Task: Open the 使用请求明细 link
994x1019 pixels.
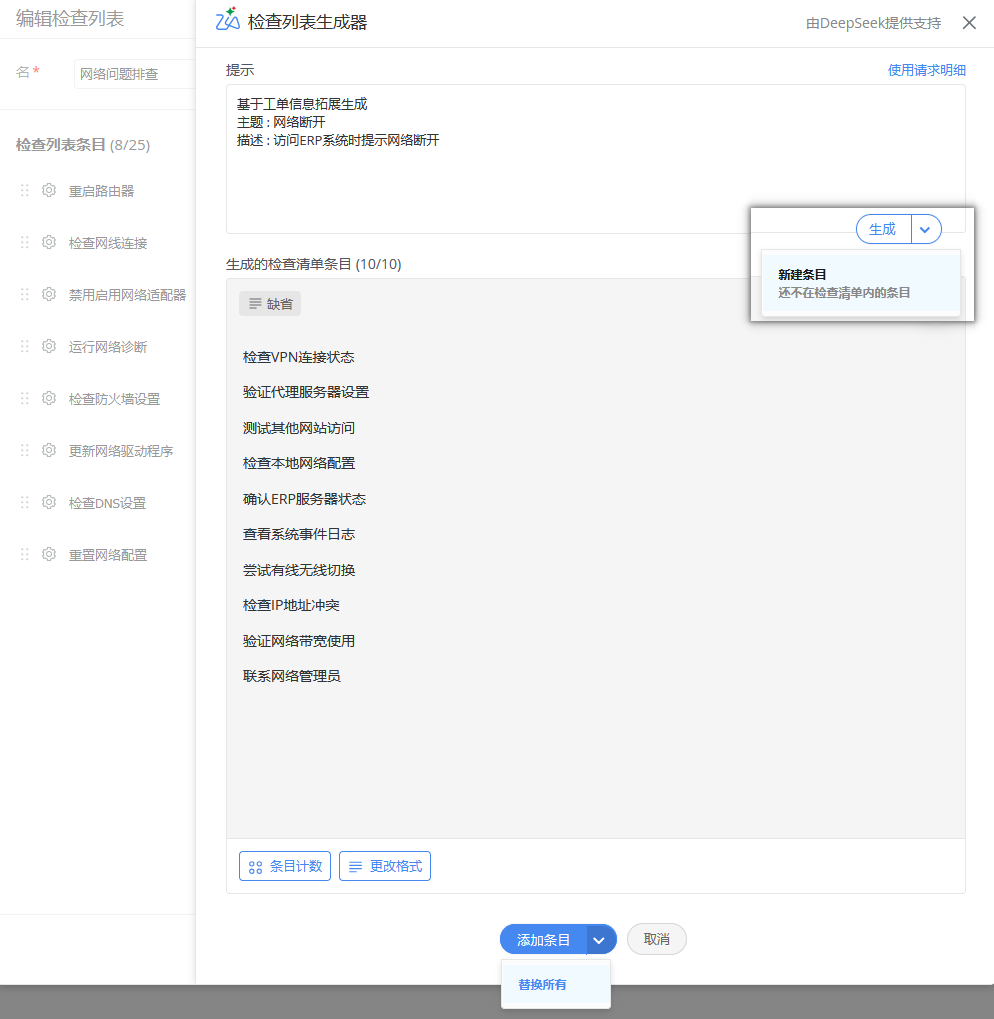Action: coord(926,70)
